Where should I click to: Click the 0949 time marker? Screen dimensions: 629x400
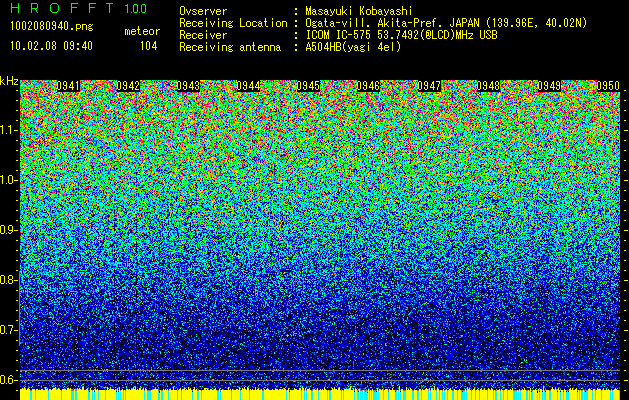[549, 86]
